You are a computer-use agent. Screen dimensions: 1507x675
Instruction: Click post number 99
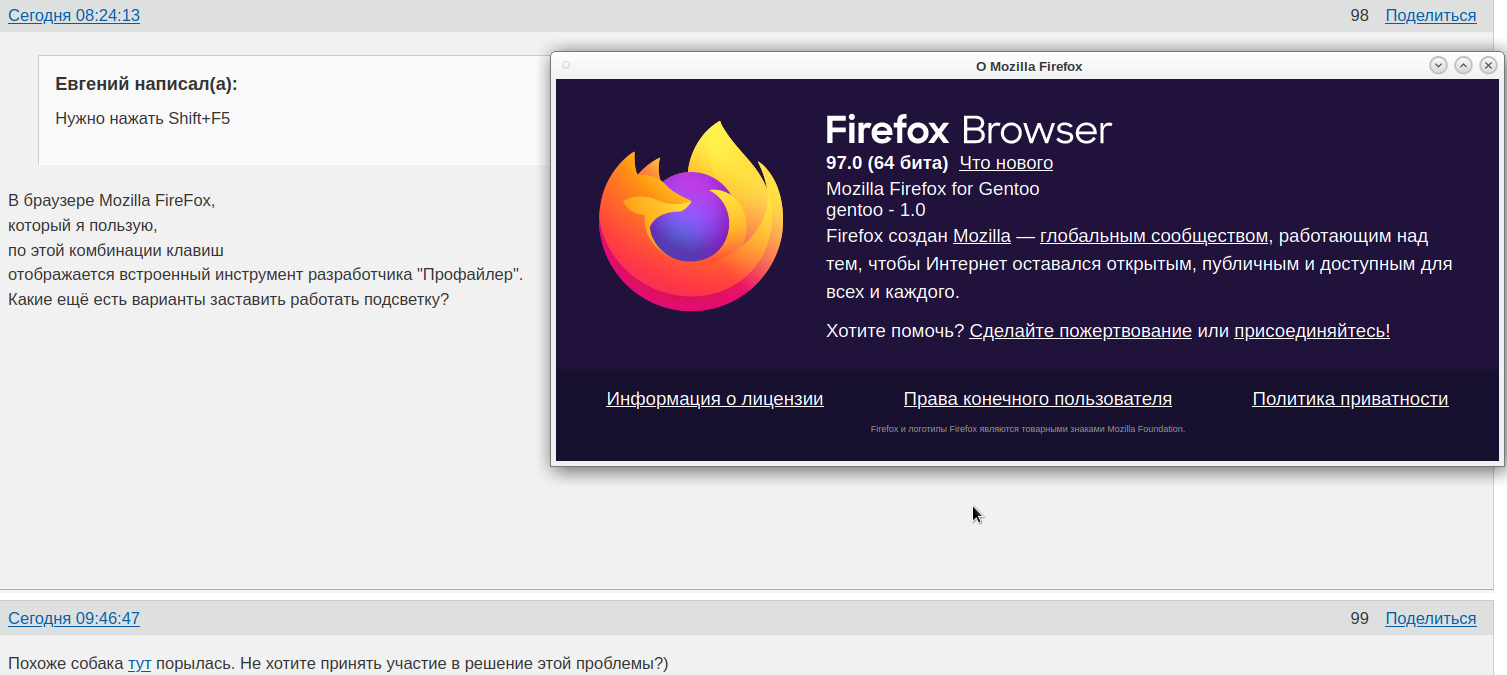point(1359,618)
